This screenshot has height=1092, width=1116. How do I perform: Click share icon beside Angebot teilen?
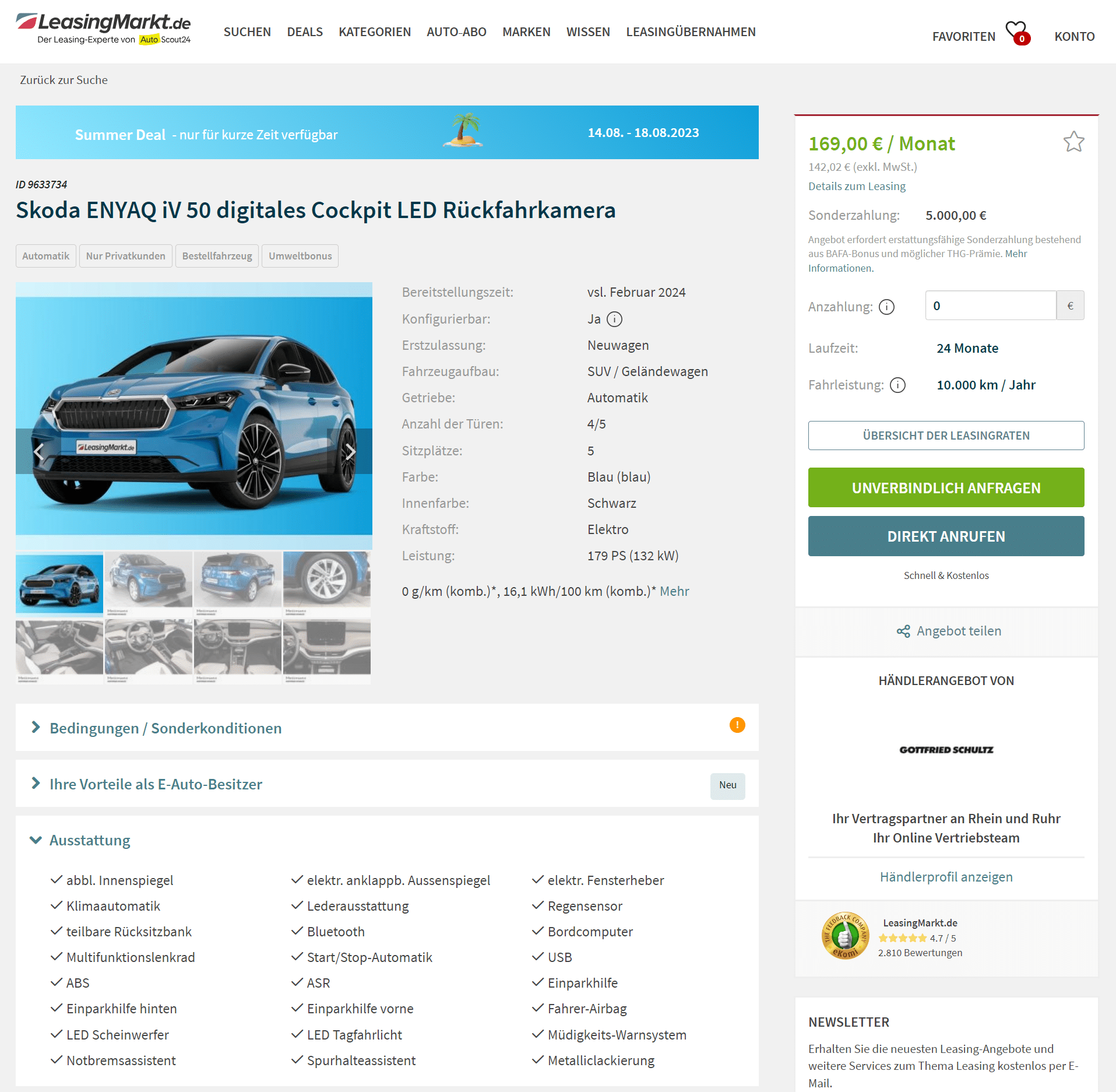pos(903,631)
